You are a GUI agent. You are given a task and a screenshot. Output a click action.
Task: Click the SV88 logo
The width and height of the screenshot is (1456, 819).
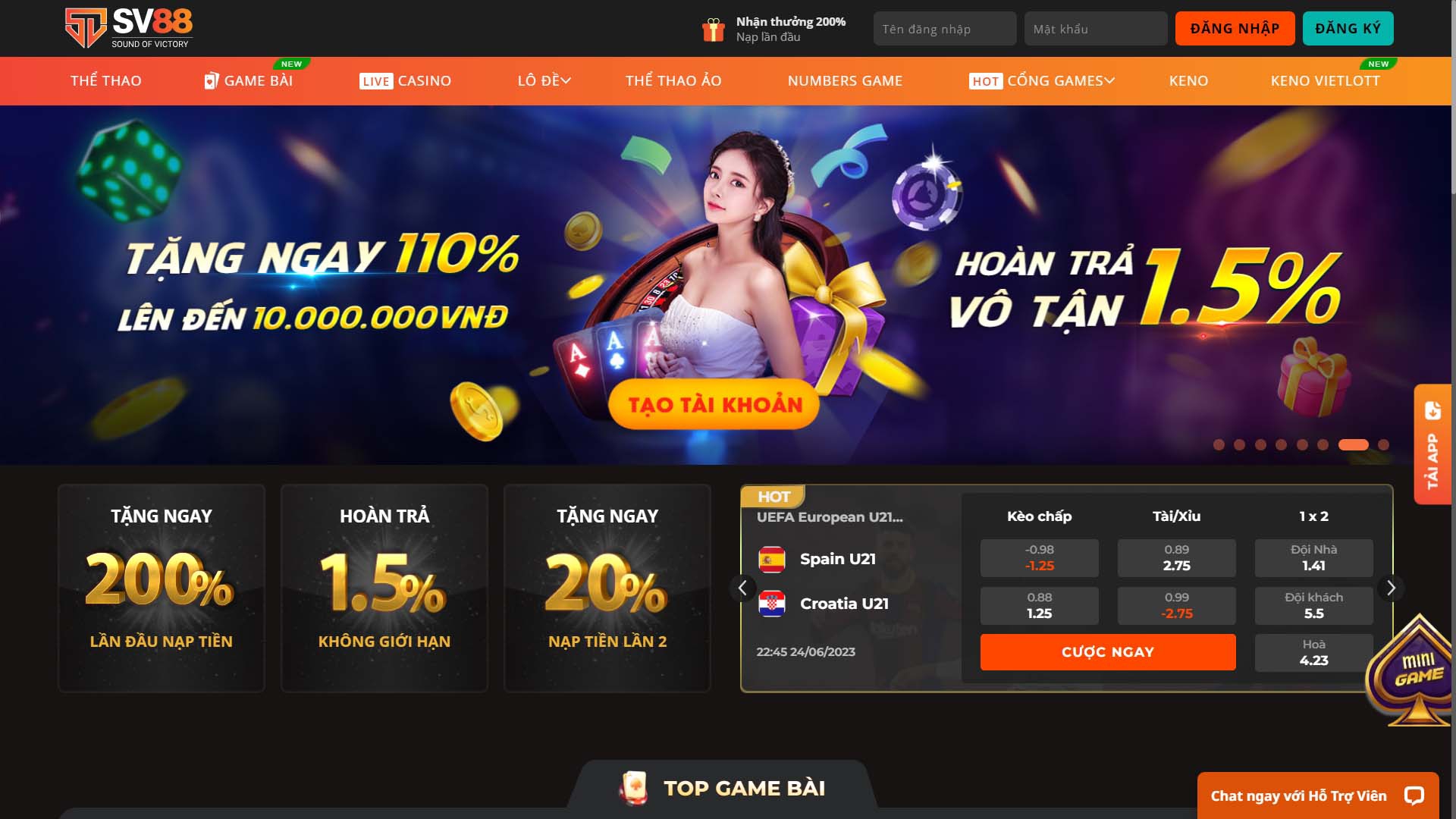129,28
